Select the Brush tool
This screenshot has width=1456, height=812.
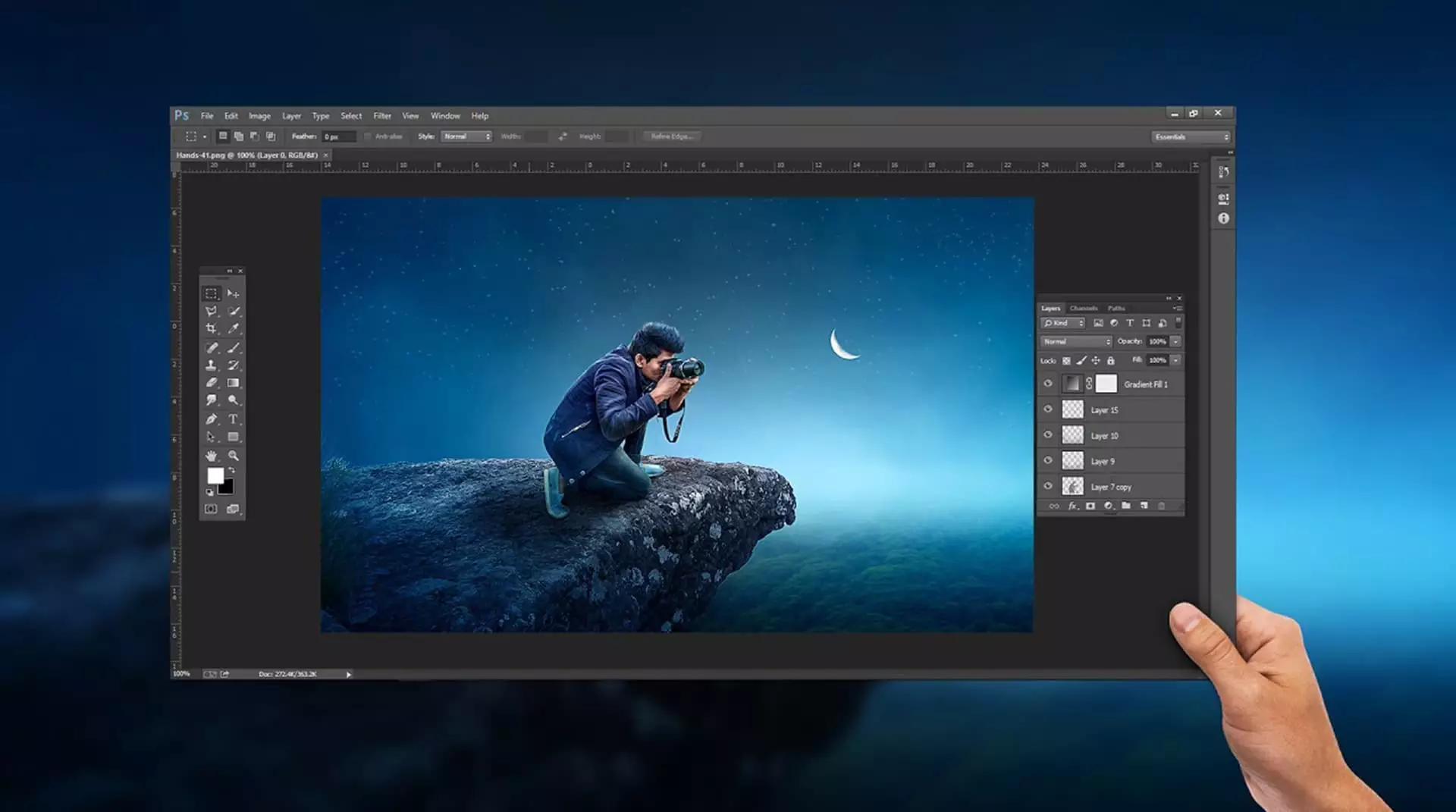coord(234,348)
